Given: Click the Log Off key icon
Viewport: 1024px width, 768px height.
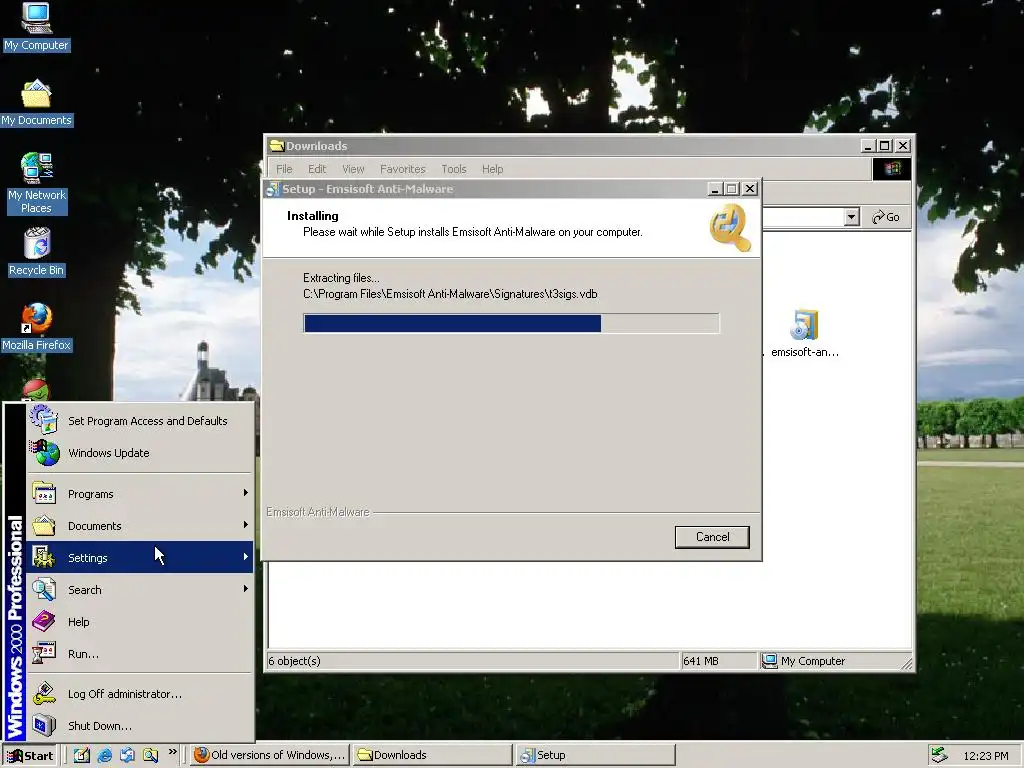Looking at the screenshot, I should 44,693.
